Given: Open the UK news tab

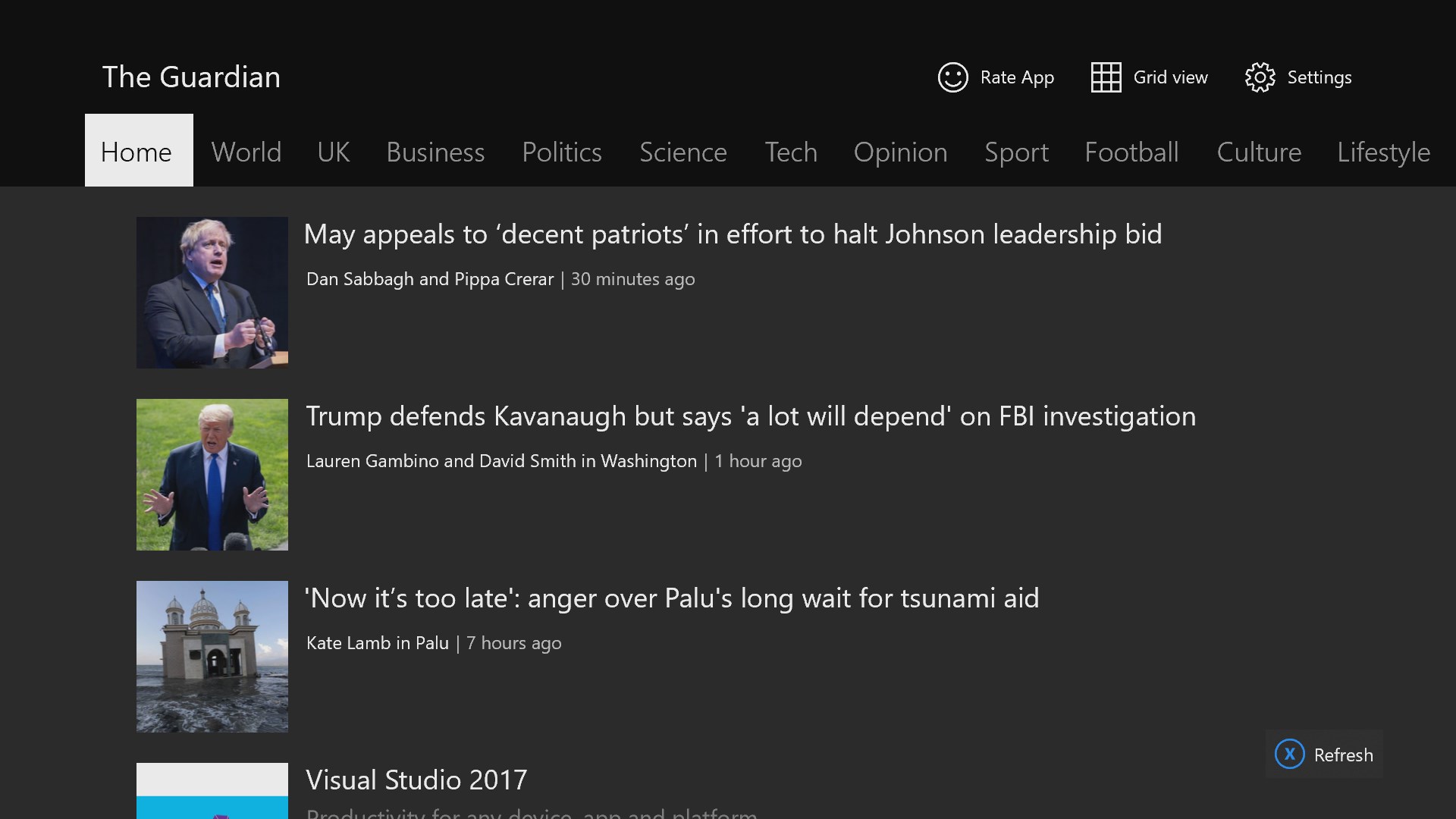Looking at the screenshot, I should [x=334, y=152].
